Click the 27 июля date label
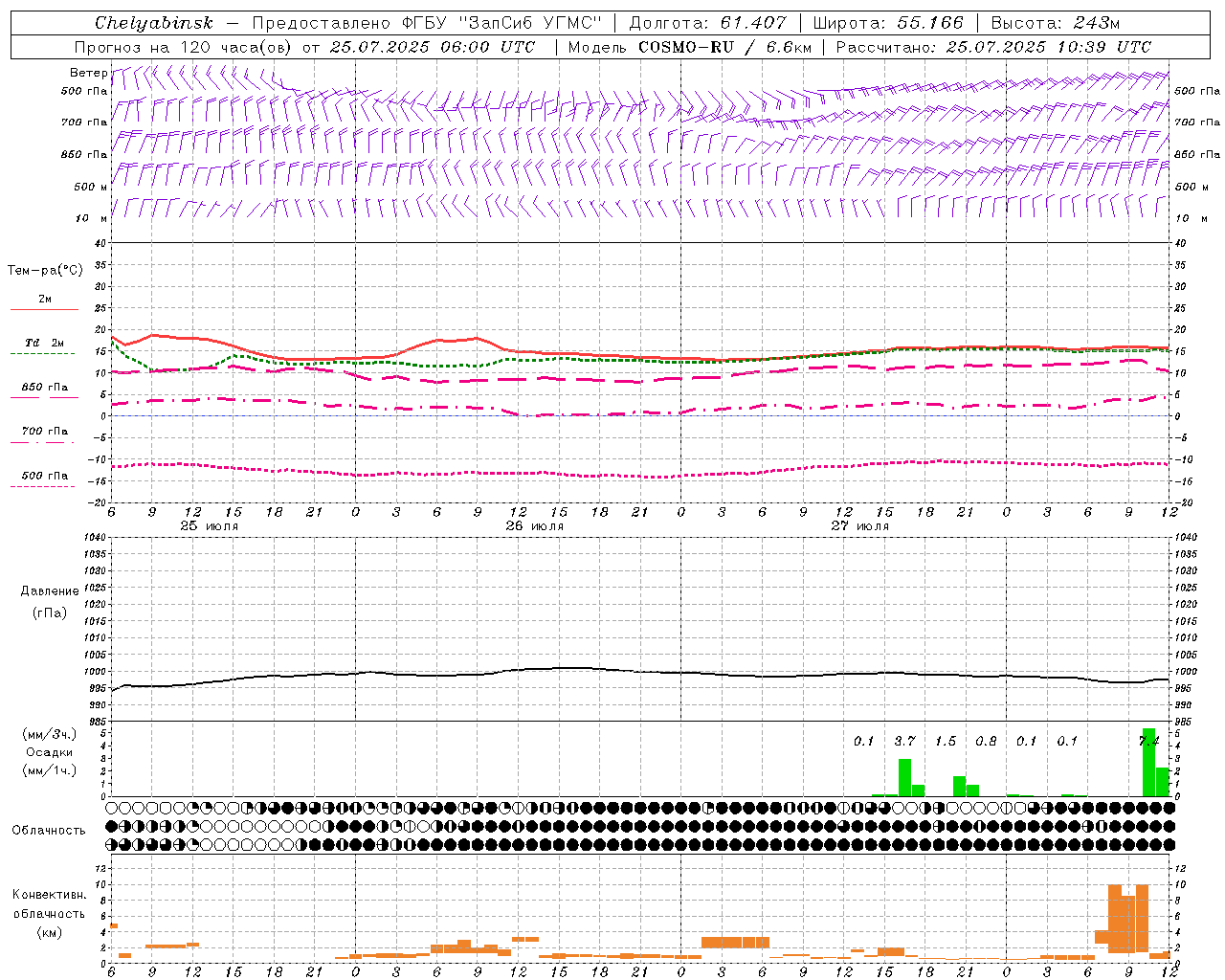The width and height of the screenshot is (1225, 980). (x=859, y=526)
